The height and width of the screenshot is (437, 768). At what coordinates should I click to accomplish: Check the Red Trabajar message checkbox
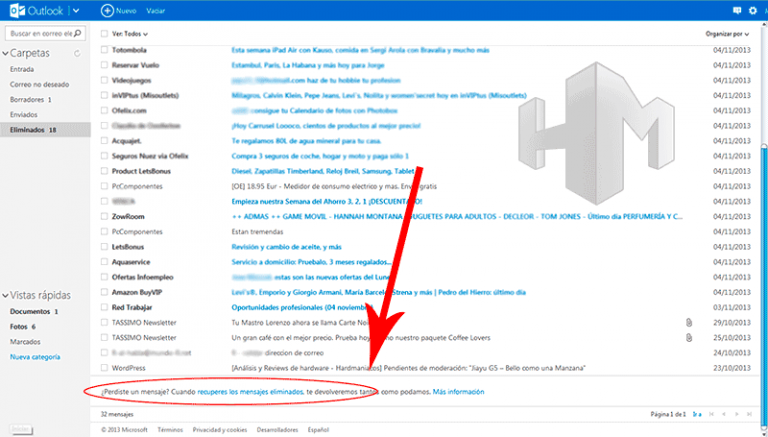(x=104, y=307)
